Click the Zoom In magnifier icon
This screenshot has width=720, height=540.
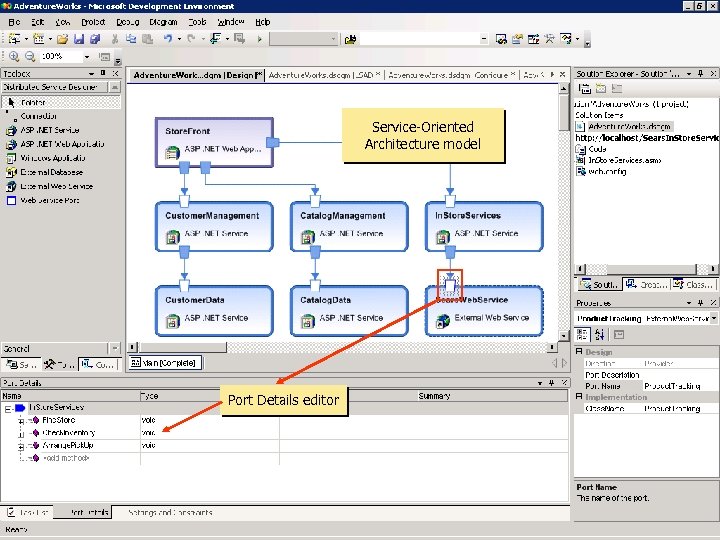coord(12,57)
